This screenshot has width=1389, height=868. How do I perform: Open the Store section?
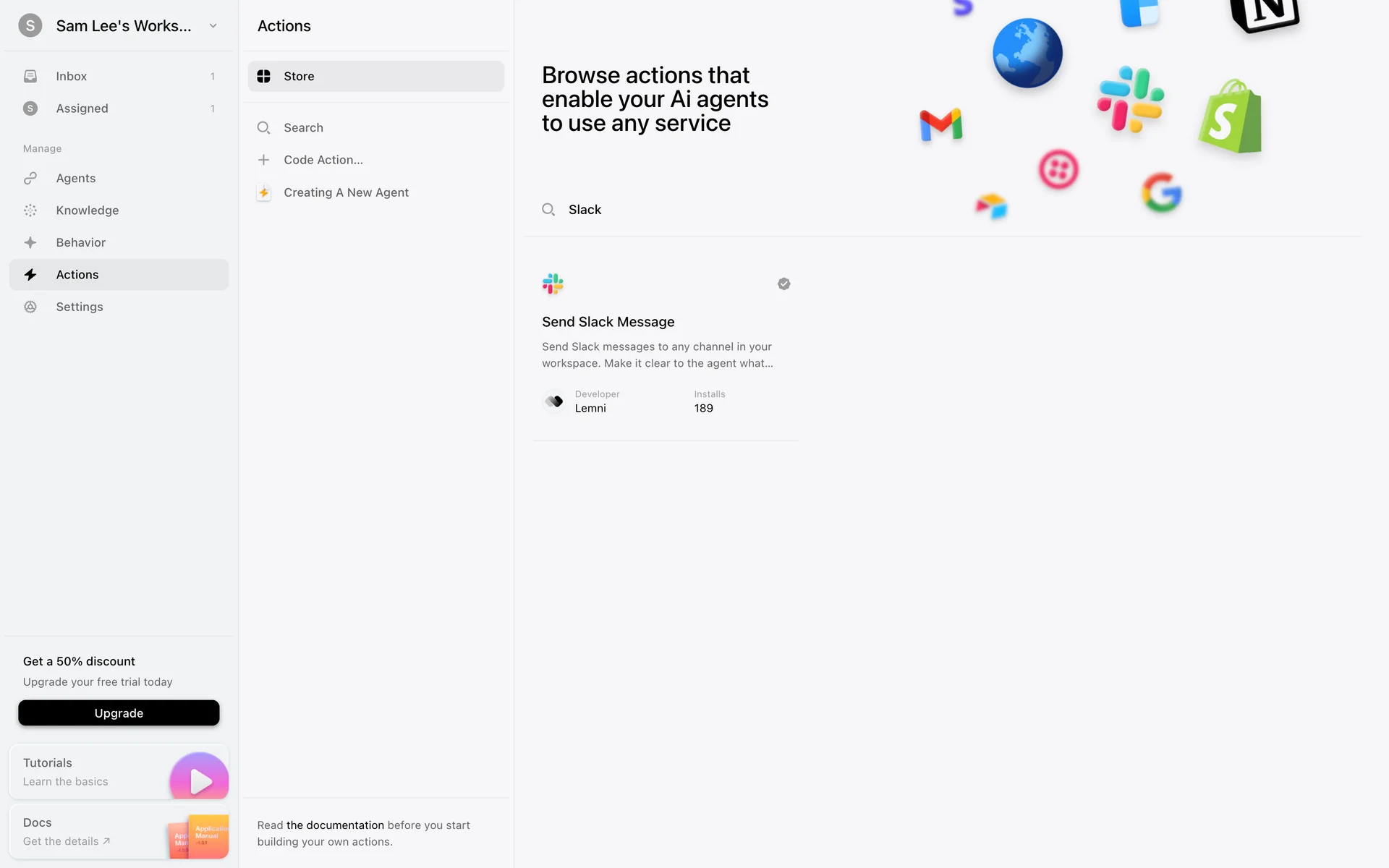point(375,76)
